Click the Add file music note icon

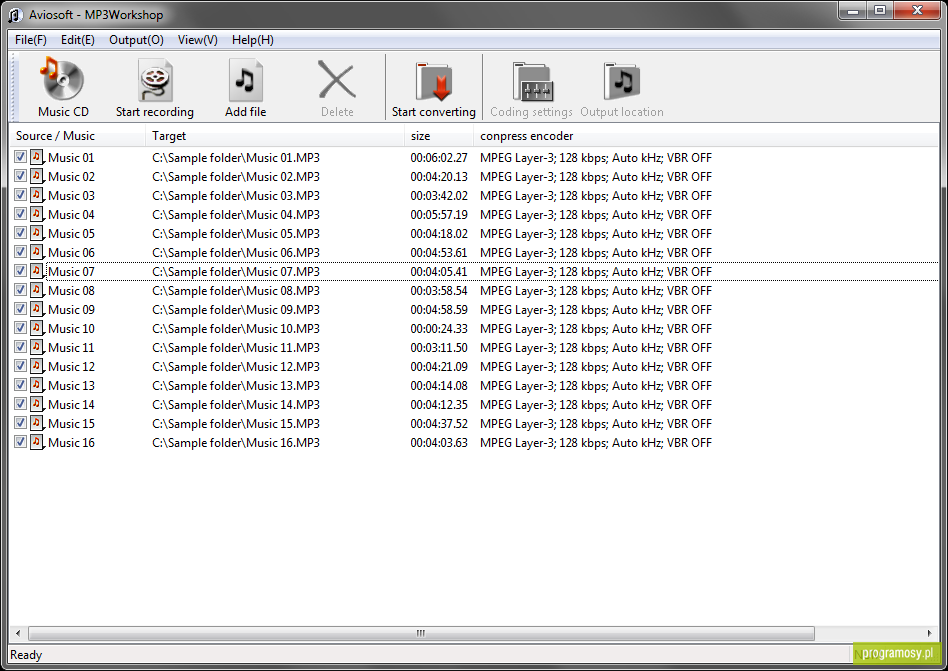(x=245, y=80)
